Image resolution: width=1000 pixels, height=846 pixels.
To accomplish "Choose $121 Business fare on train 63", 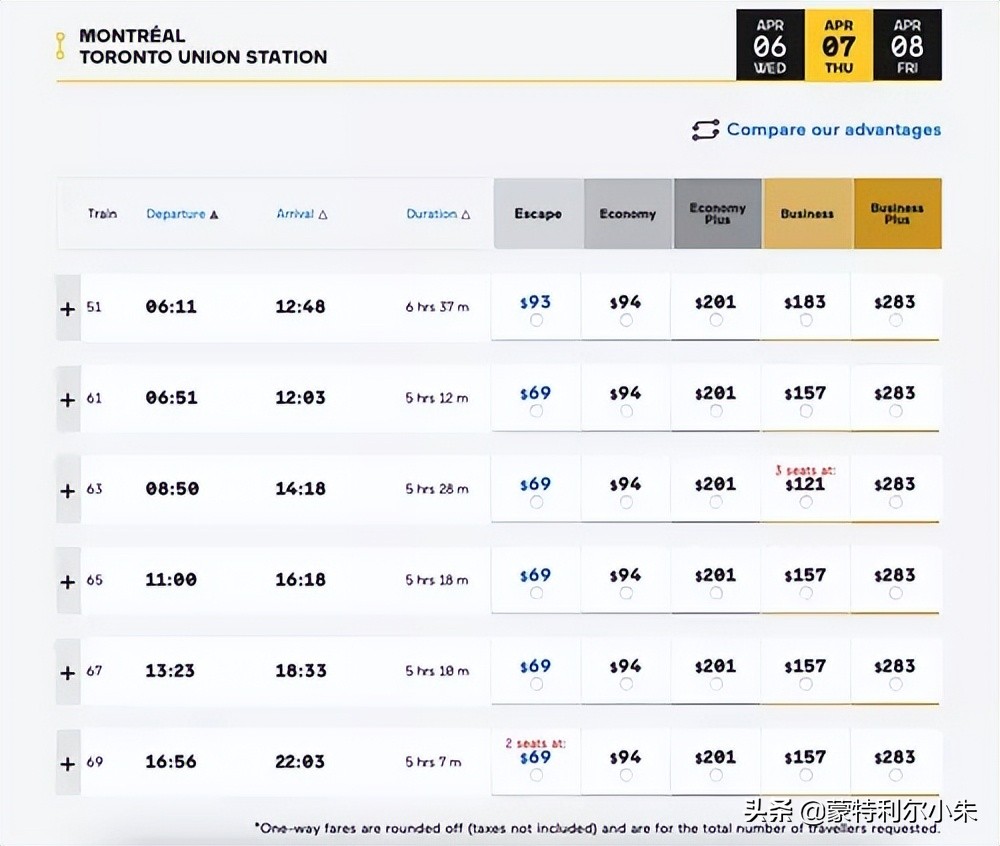I will [806, 503].
